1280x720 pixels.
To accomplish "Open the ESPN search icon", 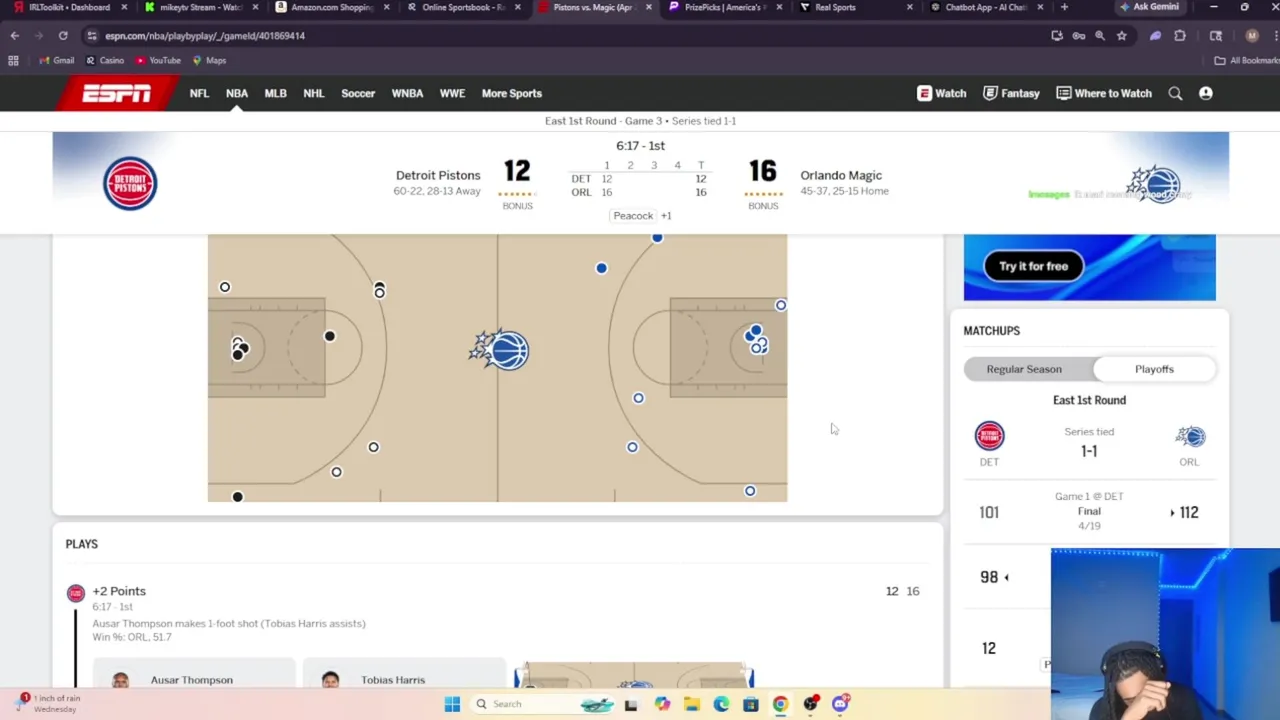I will [1175, 93].
